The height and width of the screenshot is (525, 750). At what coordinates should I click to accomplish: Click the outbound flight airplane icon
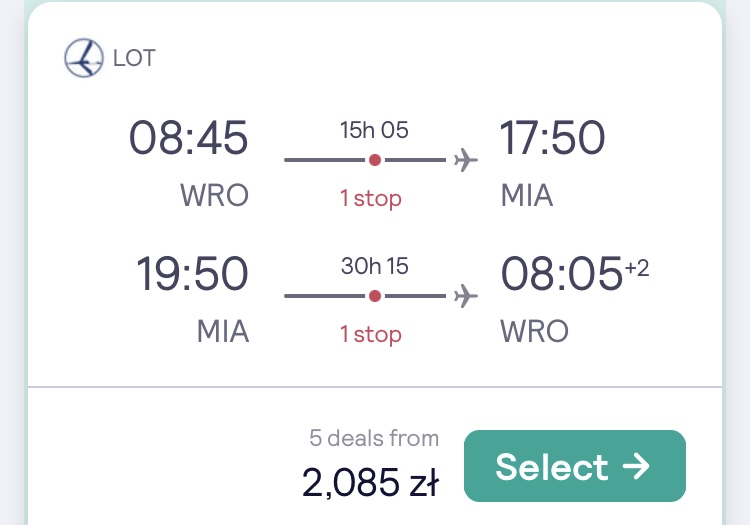pos(465,160)
